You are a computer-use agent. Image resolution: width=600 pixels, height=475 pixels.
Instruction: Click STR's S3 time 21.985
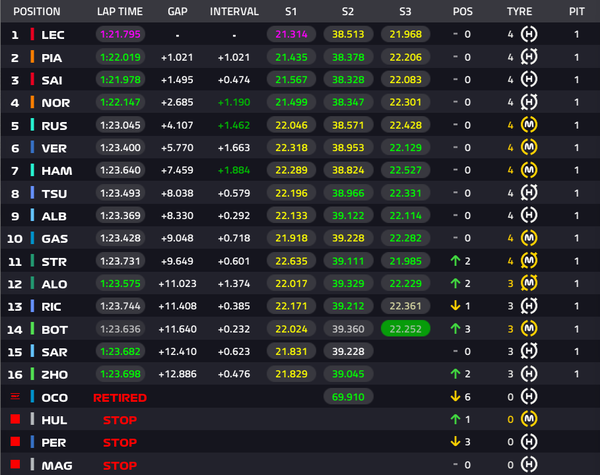(406, 261)
